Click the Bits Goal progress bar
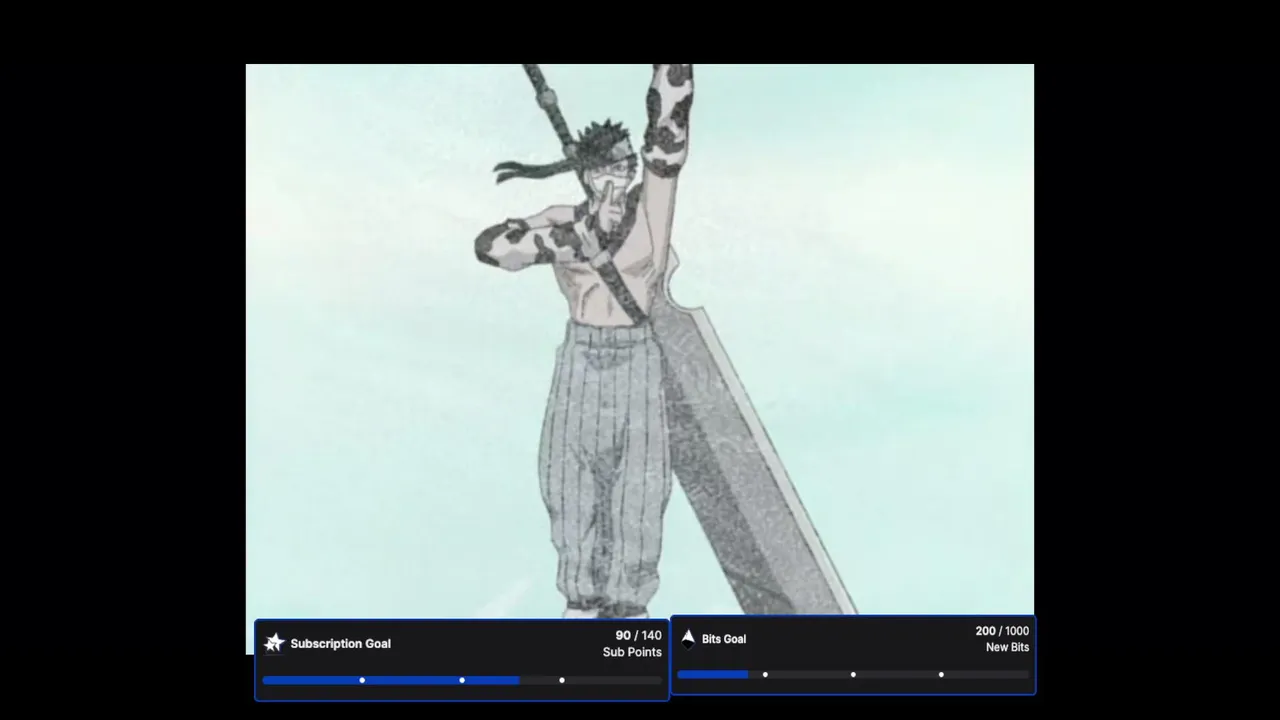1280x720 pixels. (853, 674)
